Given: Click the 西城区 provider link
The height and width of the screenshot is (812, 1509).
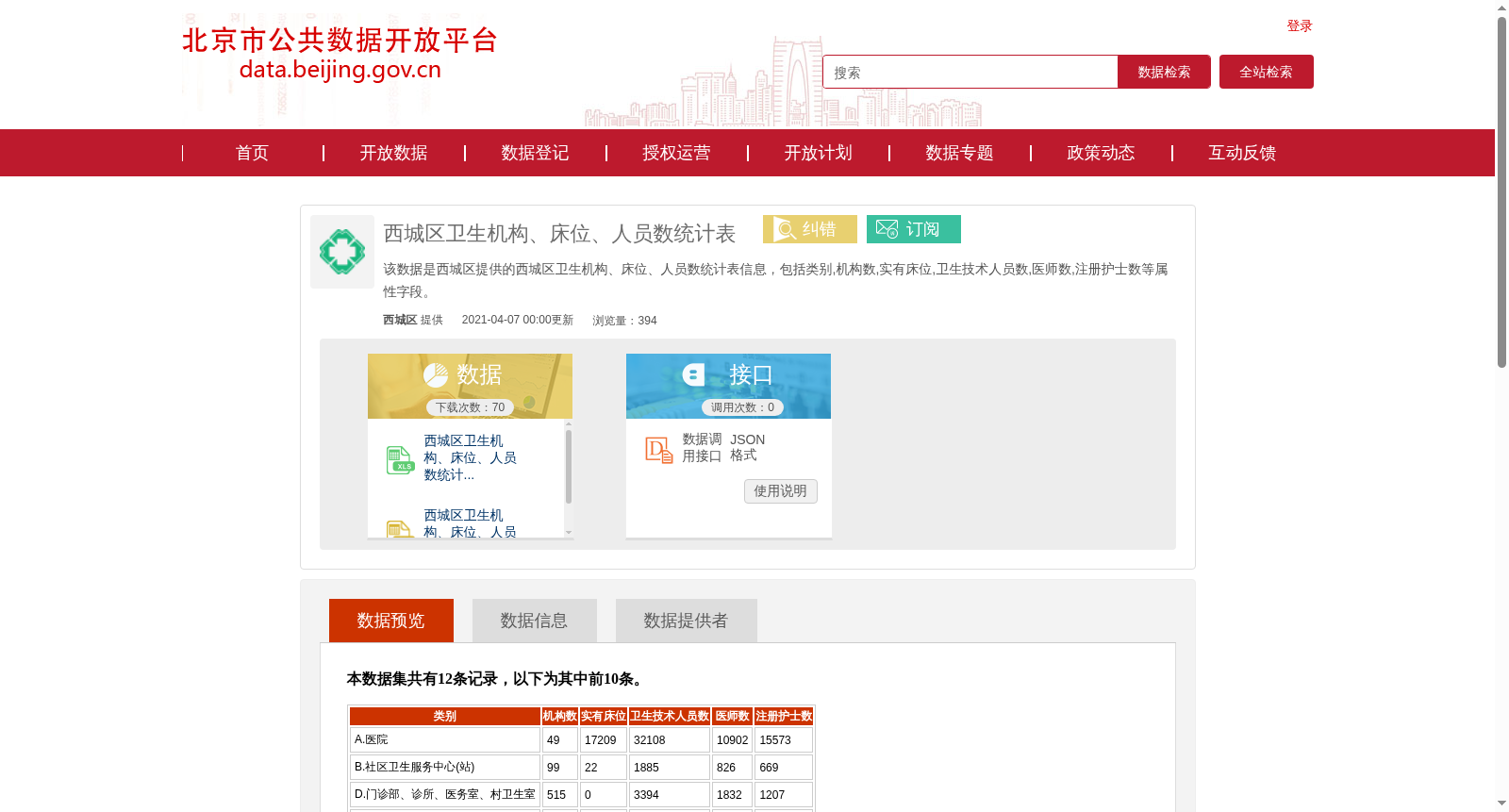Looking at the screenshot, I should [400, 320].
